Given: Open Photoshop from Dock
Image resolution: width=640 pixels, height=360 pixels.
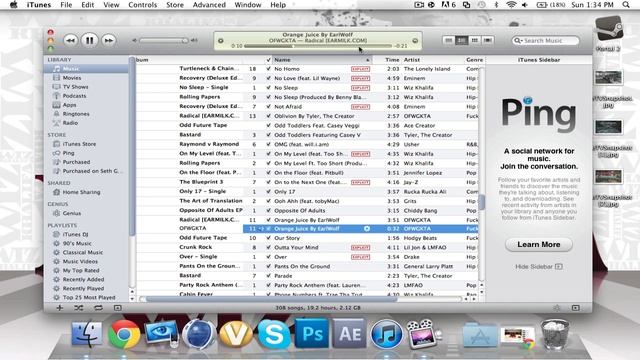Looking at the screenshot, I should point(312,334).
